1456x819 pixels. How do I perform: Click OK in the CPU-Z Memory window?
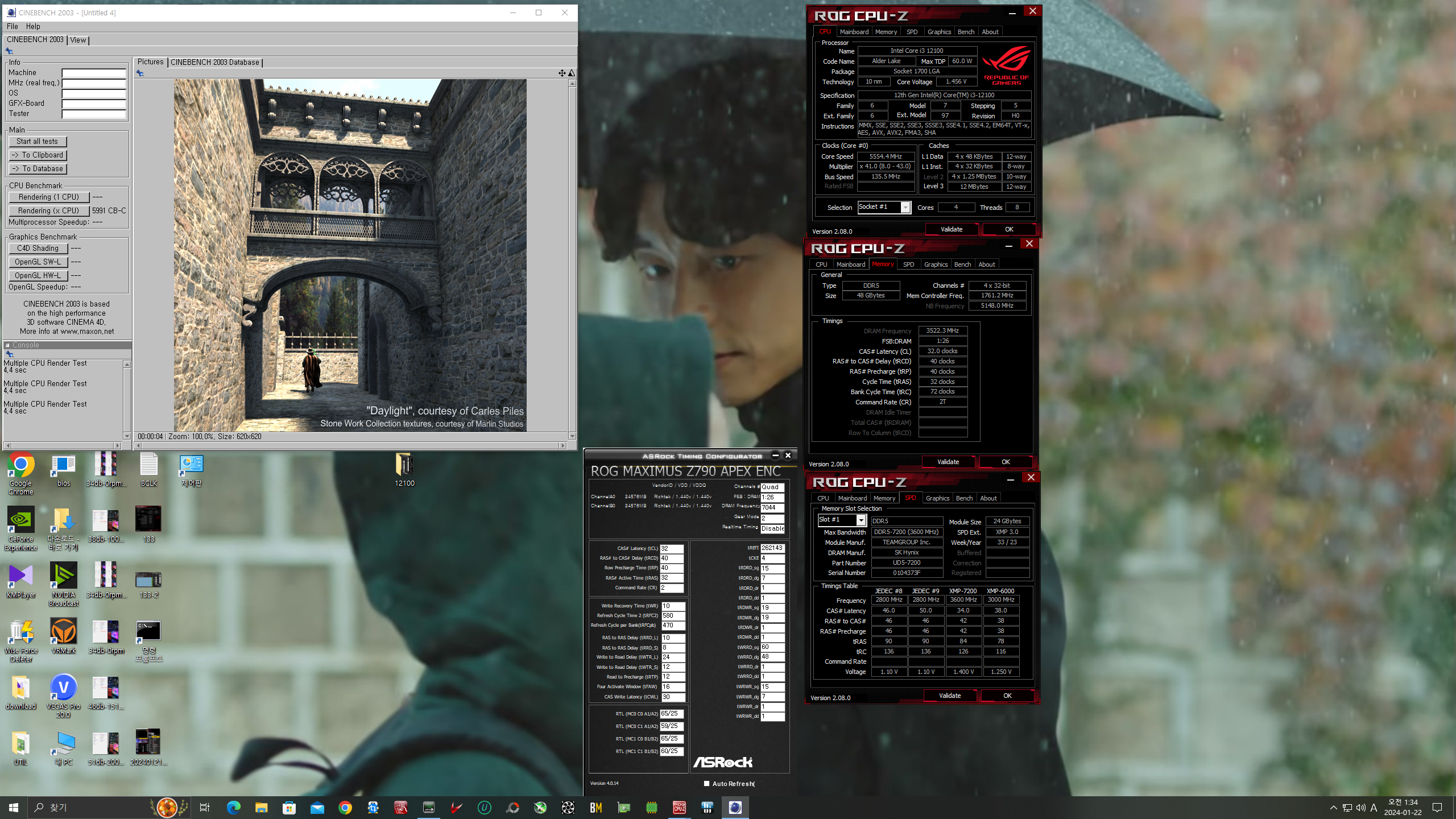[x=1005, y=462]
